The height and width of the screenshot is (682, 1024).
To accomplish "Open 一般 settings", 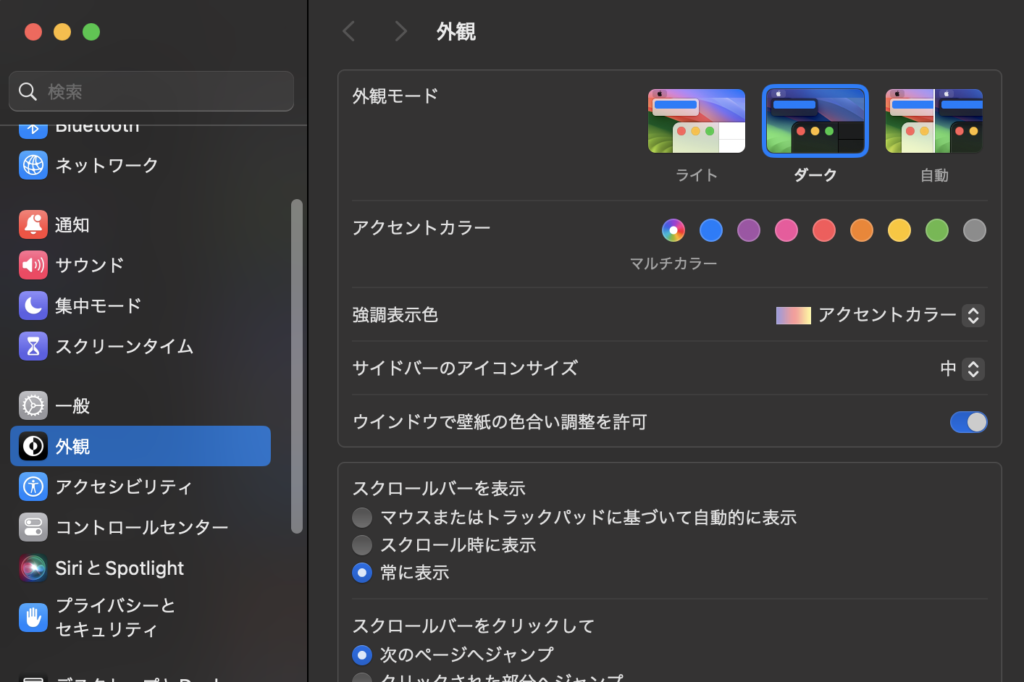I will click(x=140, y=406).
